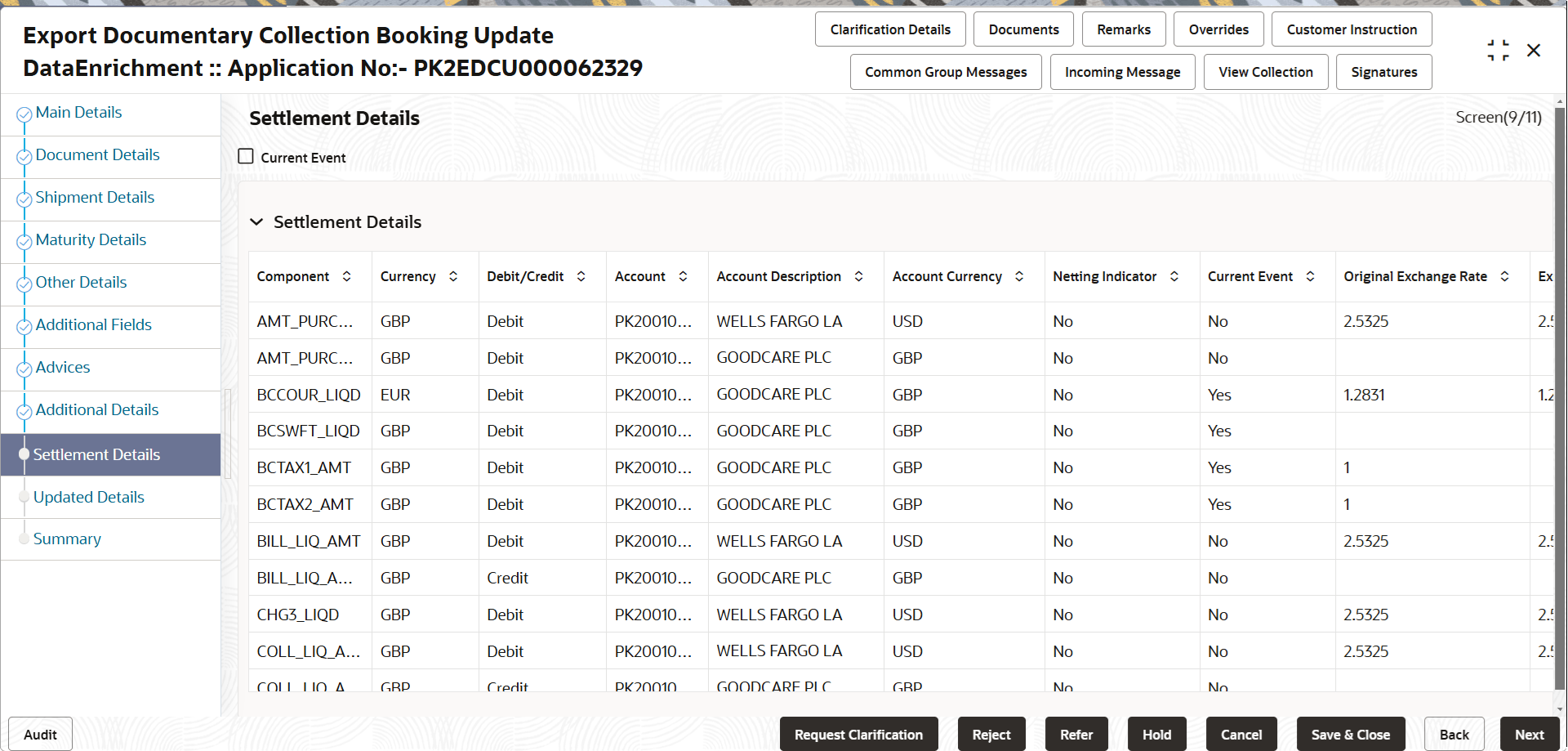Sort table by Component column
This screenshot has width=1568, height=751.
(x=347, y=276)
